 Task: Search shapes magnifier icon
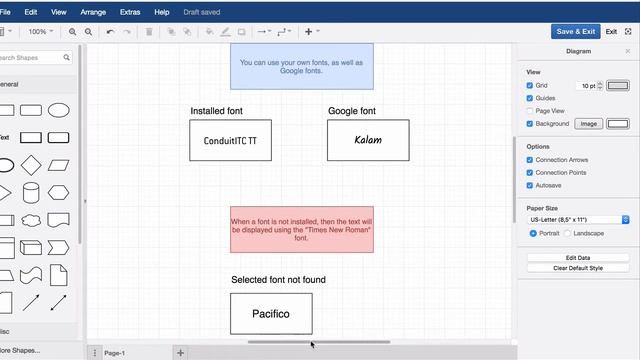pos(67,58)
